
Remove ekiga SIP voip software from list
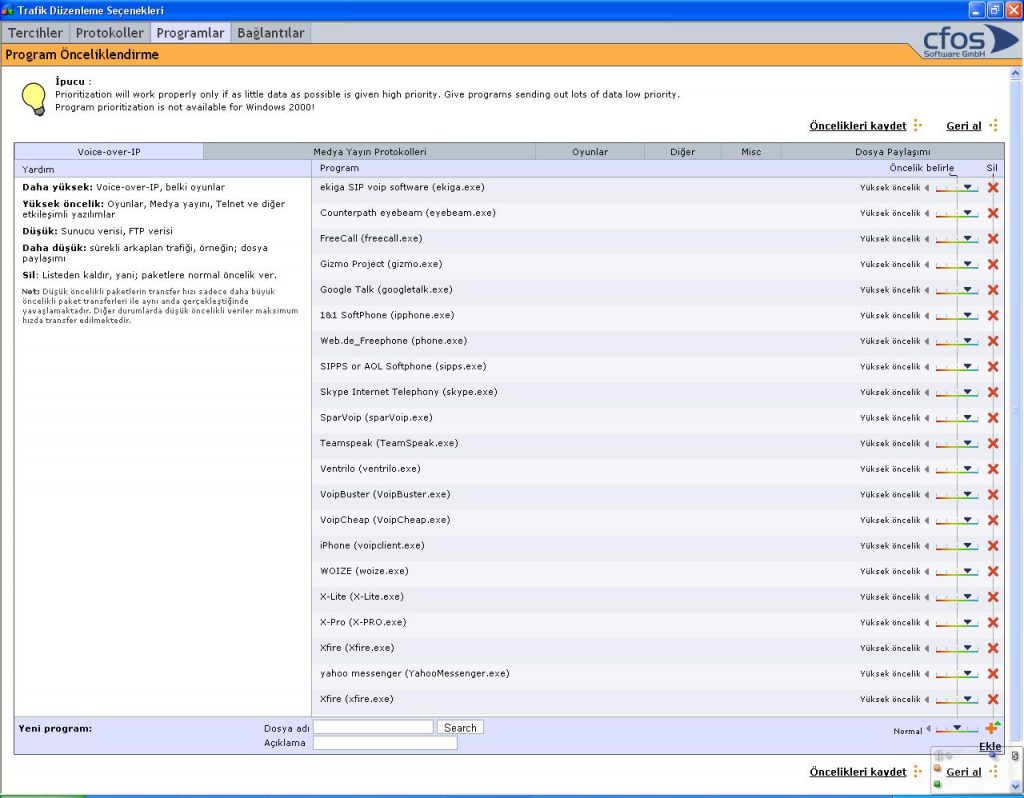[x=992, y=187]
